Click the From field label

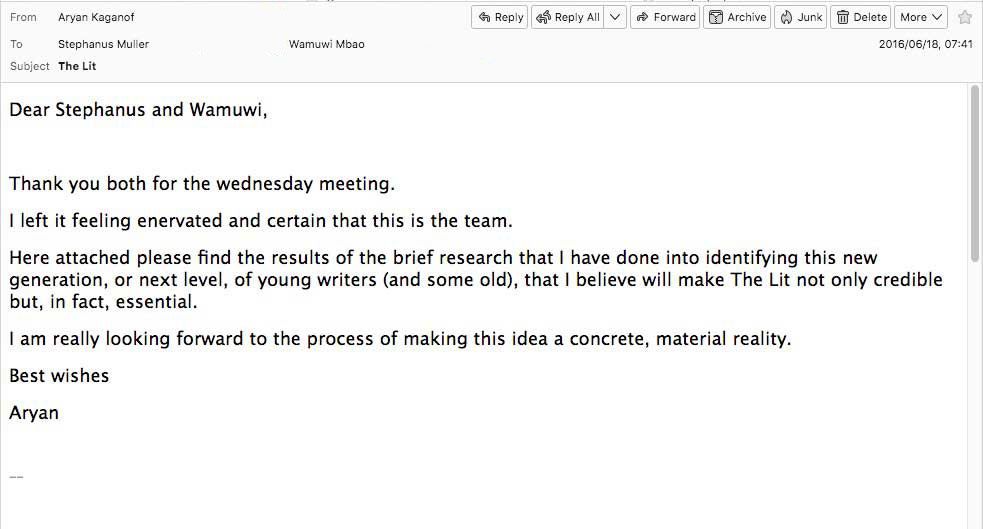pos(23,17)
